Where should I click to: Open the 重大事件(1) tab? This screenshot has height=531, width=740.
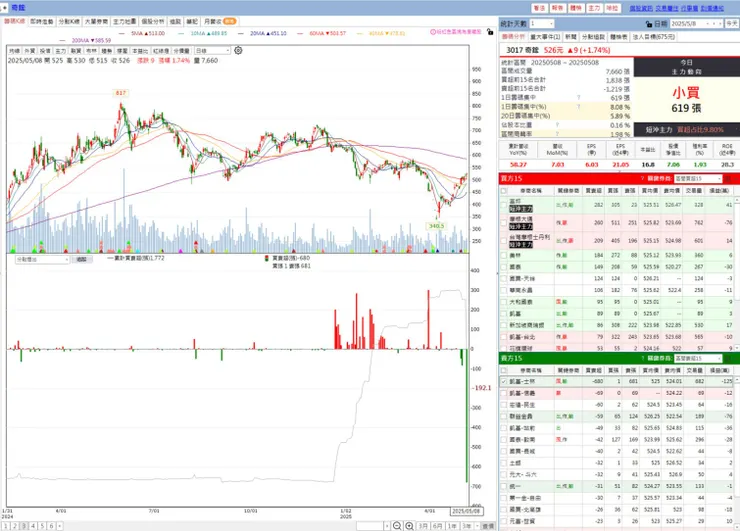545,37
